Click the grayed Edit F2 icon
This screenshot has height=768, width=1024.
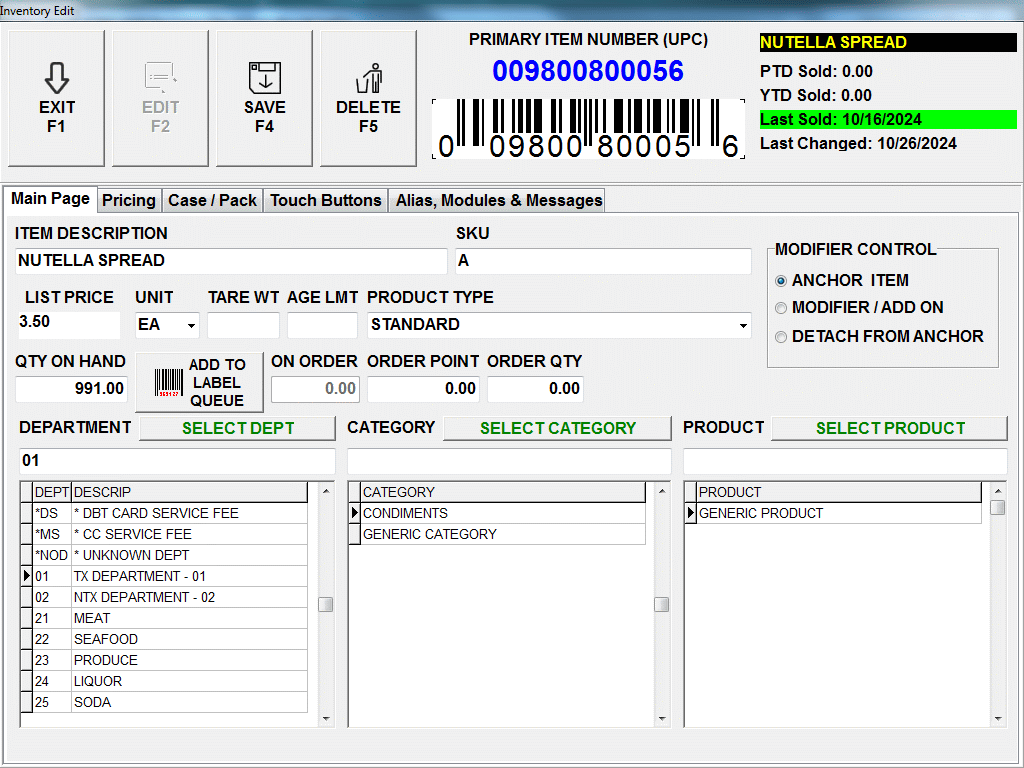[x=160, y=78]
